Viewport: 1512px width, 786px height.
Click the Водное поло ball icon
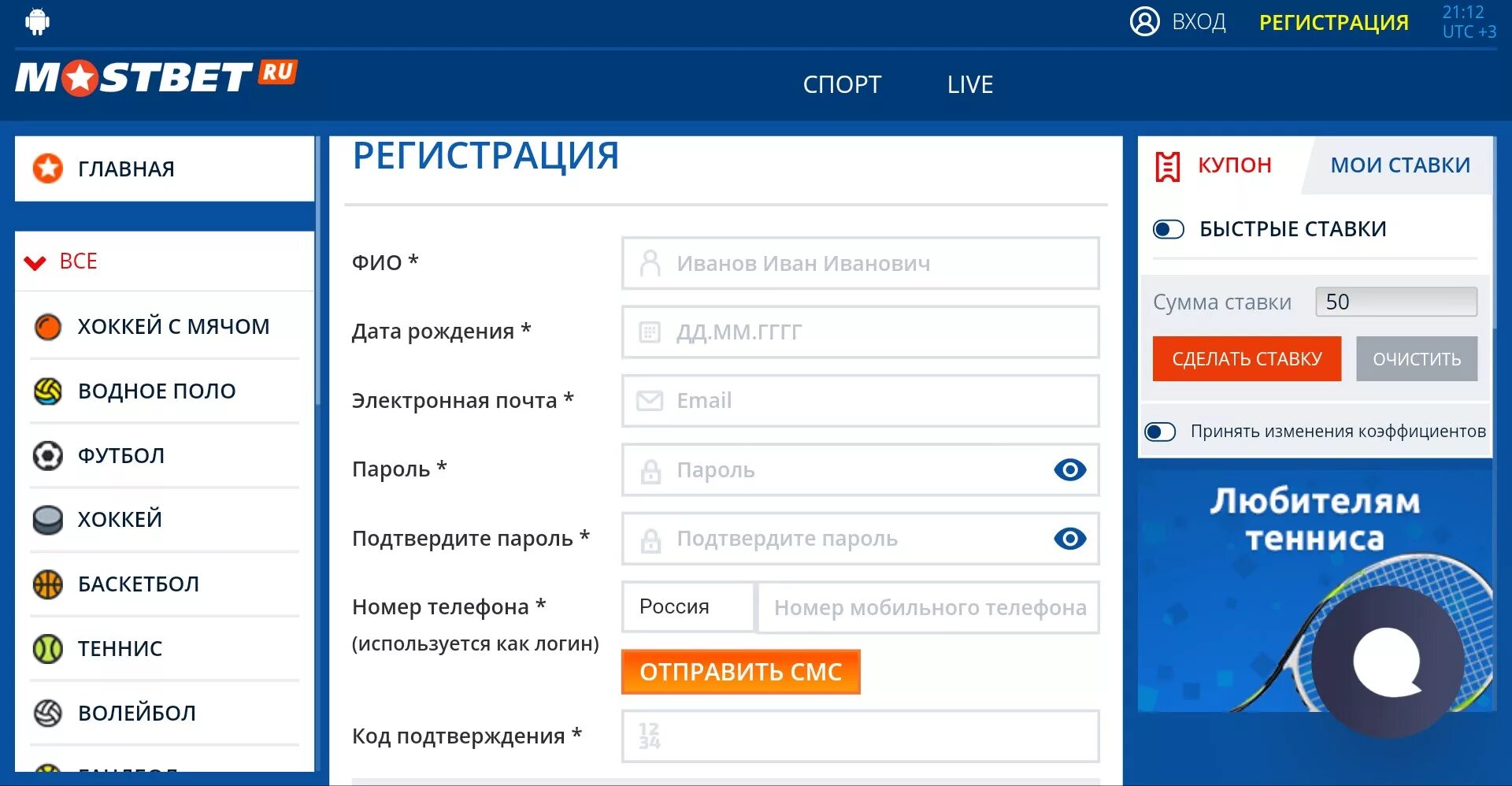point(48,391)
